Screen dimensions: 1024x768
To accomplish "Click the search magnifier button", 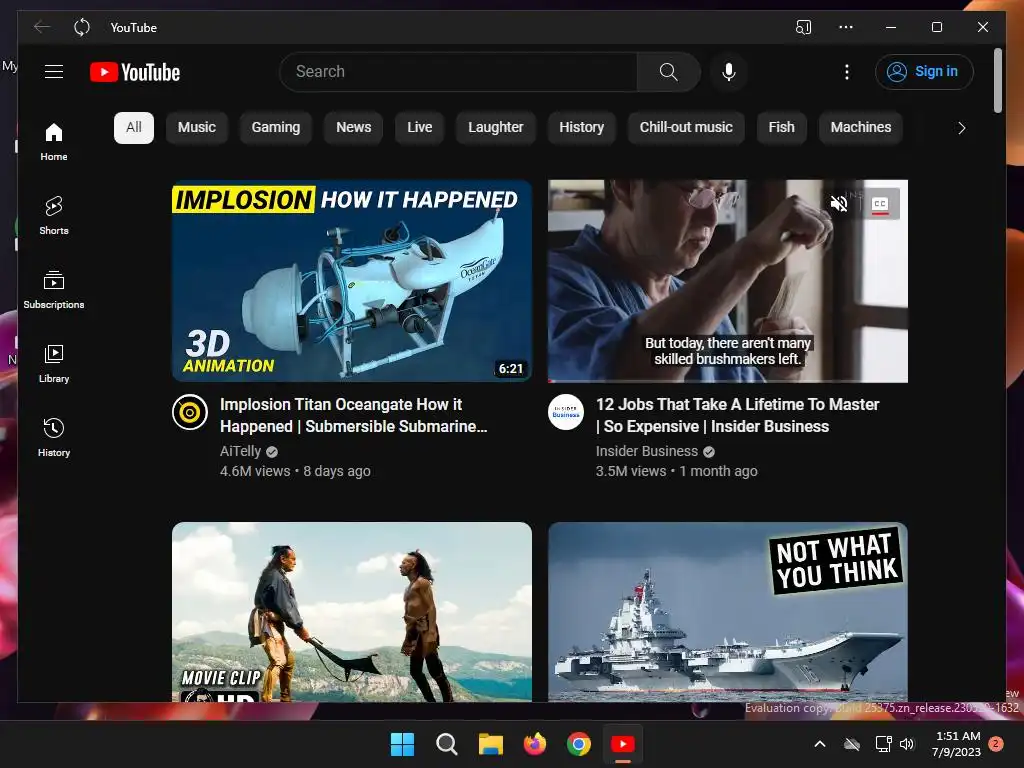I will [668, 72].
